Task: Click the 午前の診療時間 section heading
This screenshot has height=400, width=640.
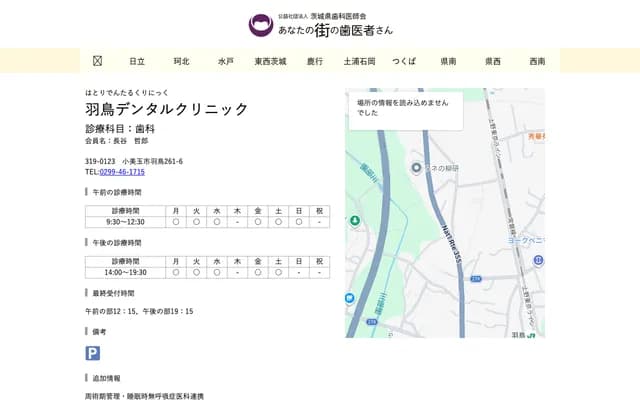Action: [117, 192]
